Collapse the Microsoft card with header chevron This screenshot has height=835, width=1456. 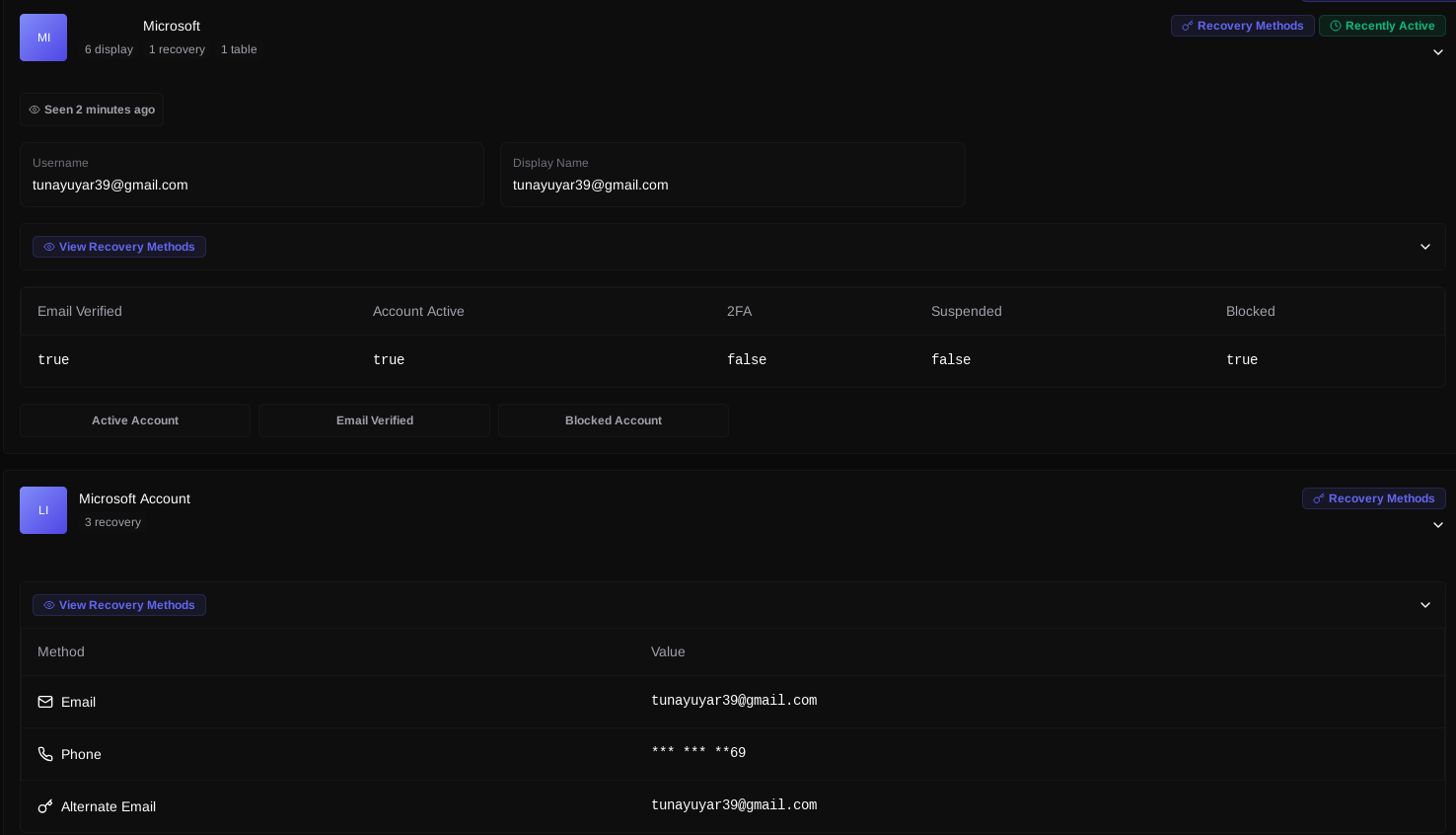point(1438,52)
